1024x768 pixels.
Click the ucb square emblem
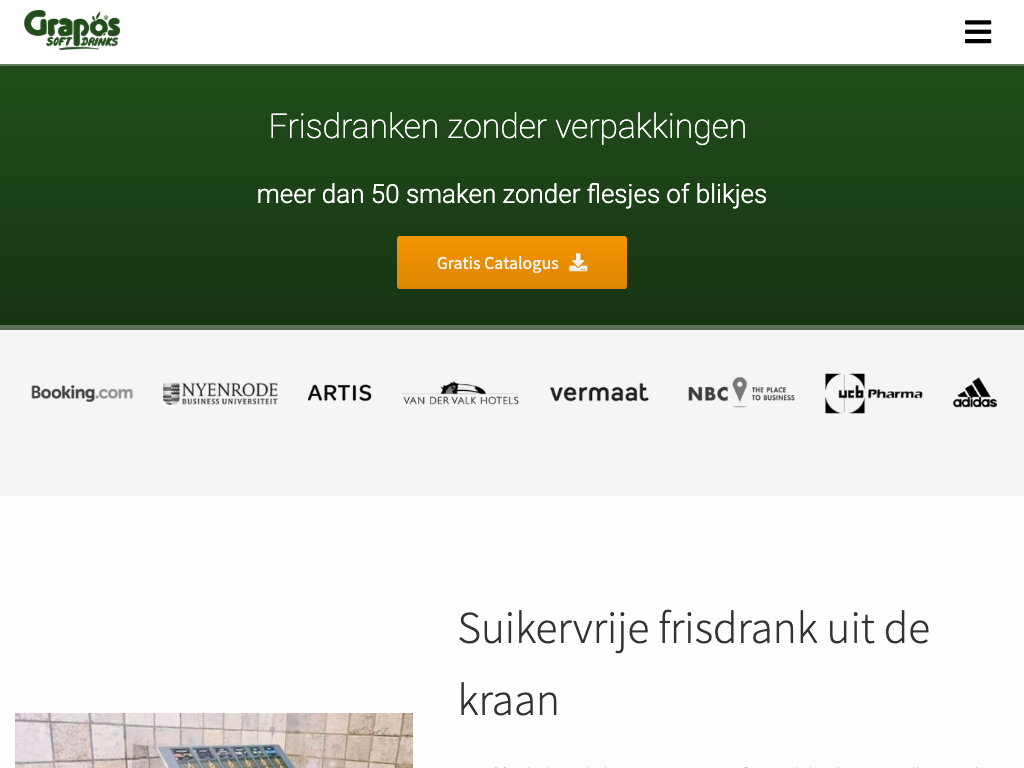[x=845, y=393]
